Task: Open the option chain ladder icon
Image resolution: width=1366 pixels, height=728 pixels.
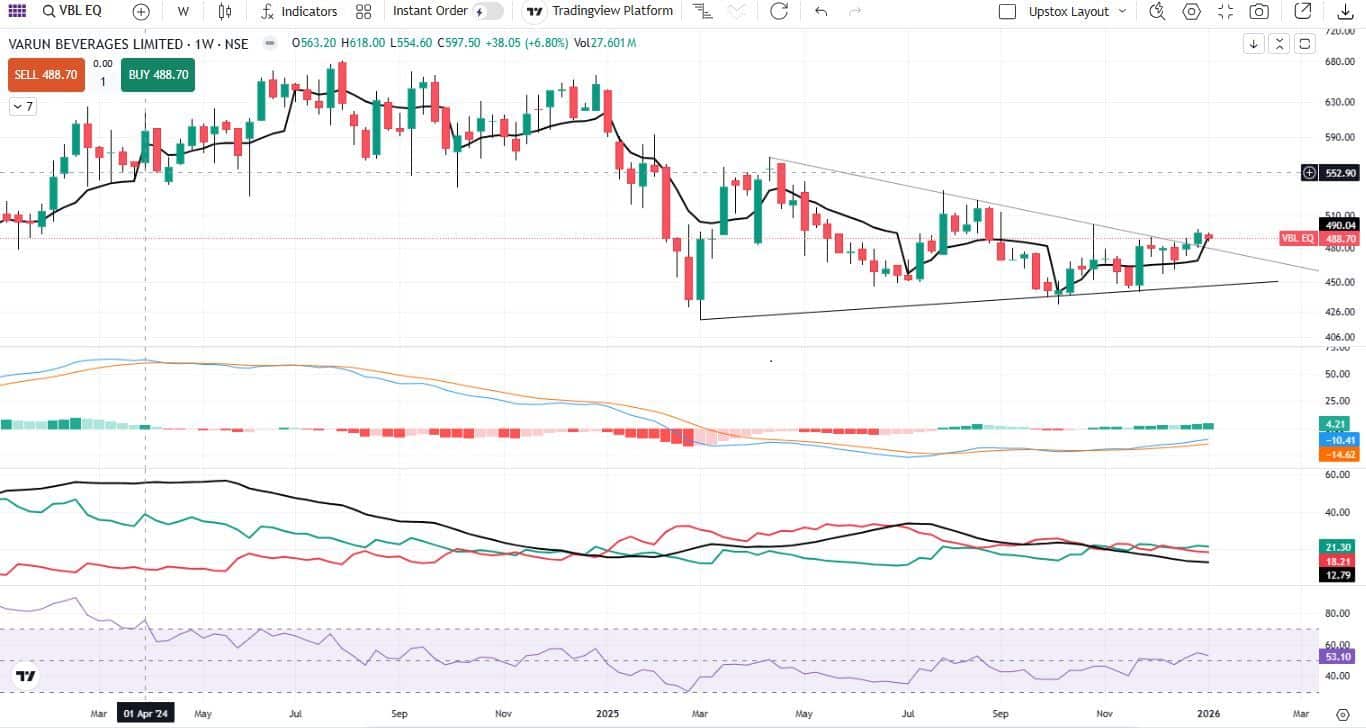Action: pyautogui.click(x=703, y=12)
